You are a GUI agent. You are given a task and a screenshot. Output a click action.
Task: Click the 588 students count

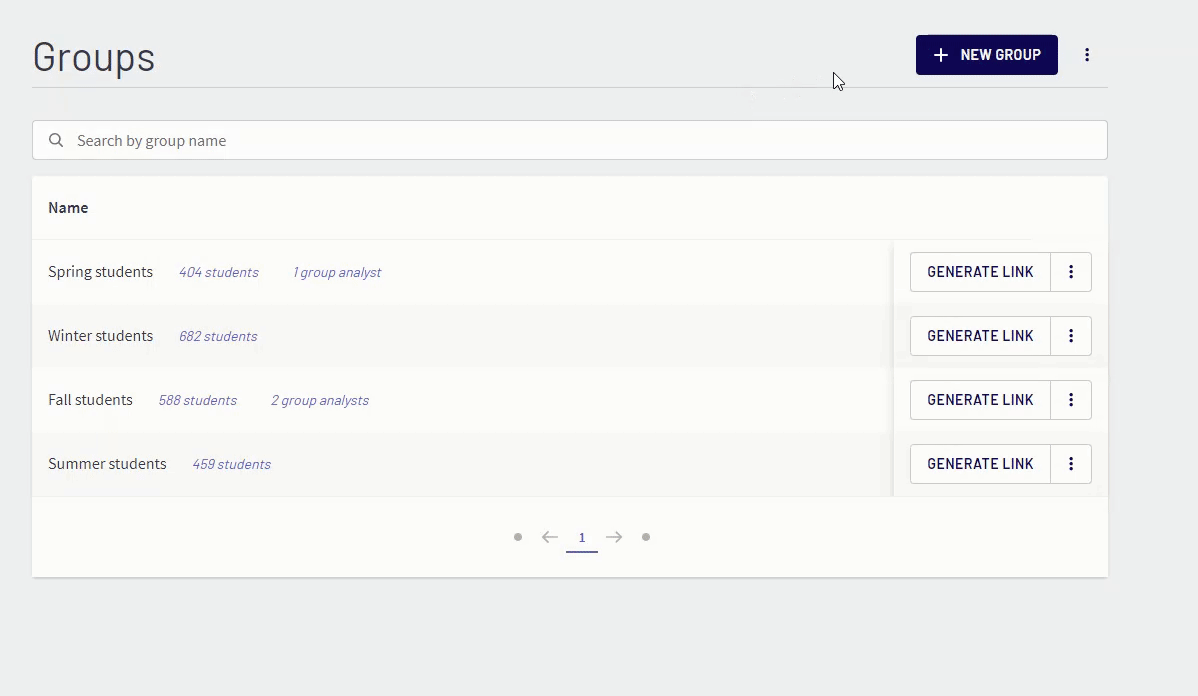(197, 401)
